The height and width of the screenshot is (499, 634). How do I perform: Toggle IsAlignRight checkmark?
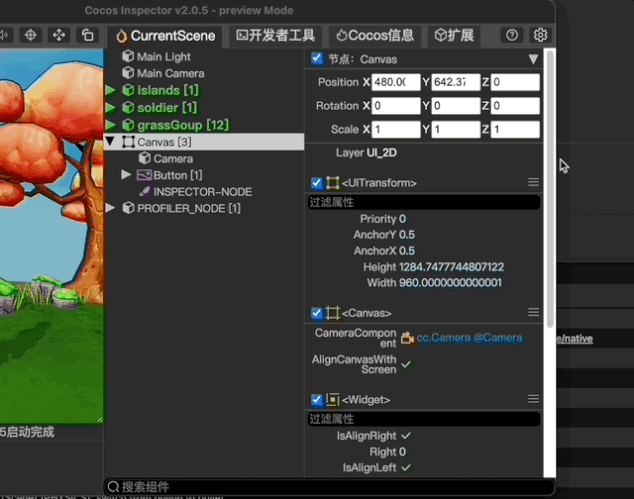[406, 436]
